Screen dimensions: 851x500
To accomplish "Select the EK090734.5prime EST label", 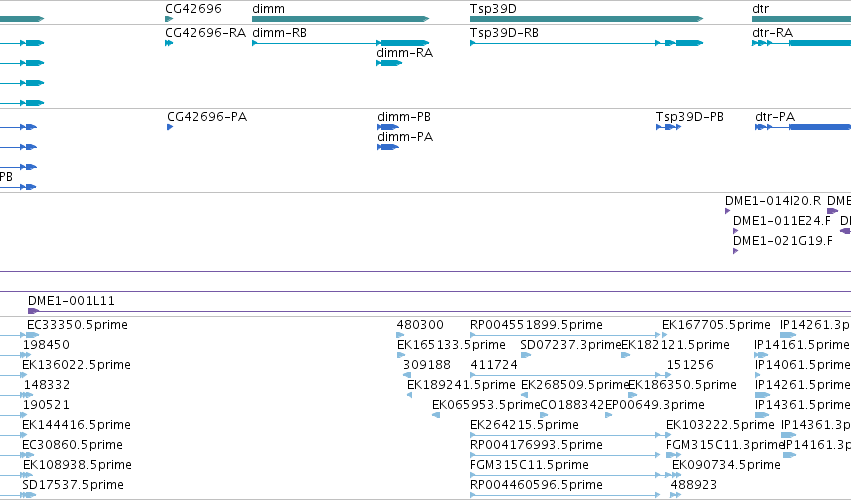I will coord(726,465).
